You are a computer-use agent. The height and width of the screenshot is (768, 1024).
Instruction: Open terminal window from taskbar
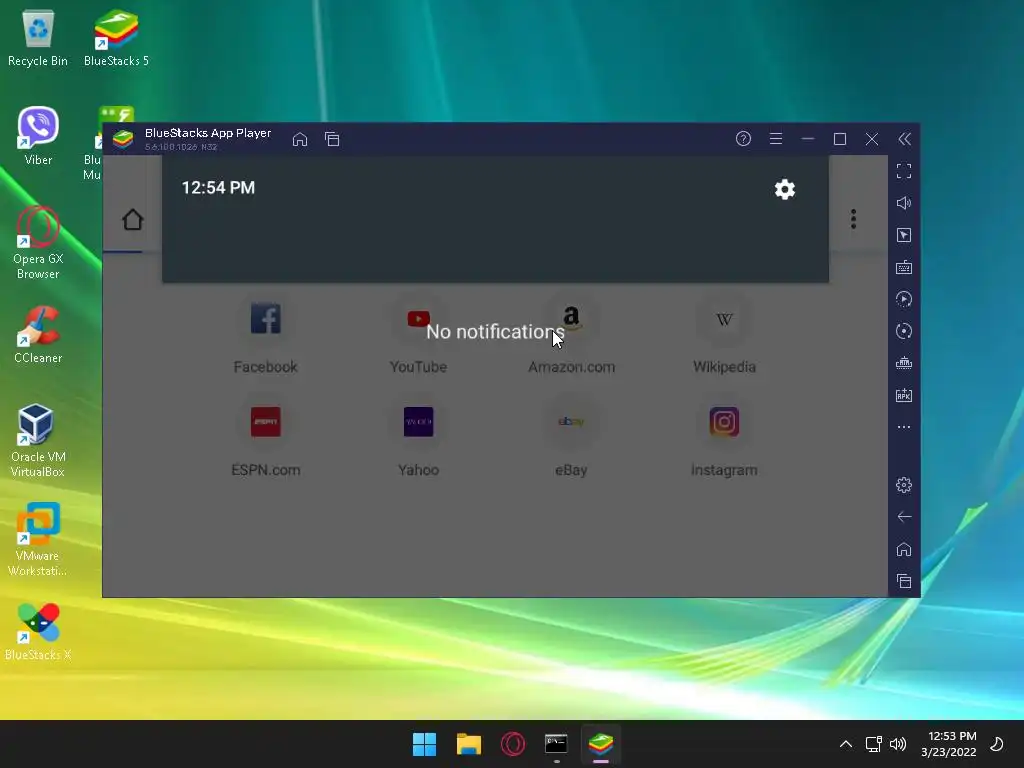(556, 744)
